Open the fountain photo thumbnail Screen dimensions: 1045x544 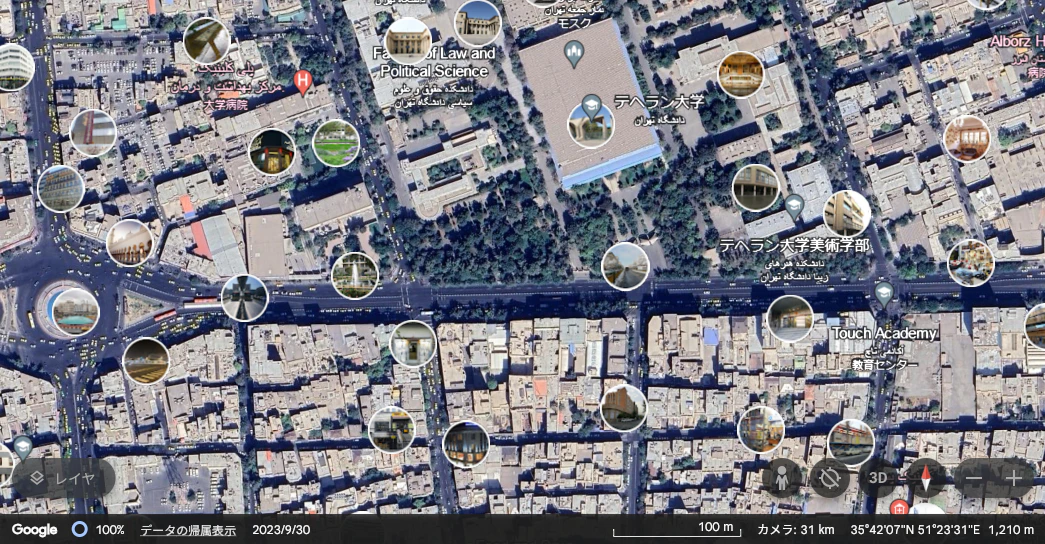355,275
